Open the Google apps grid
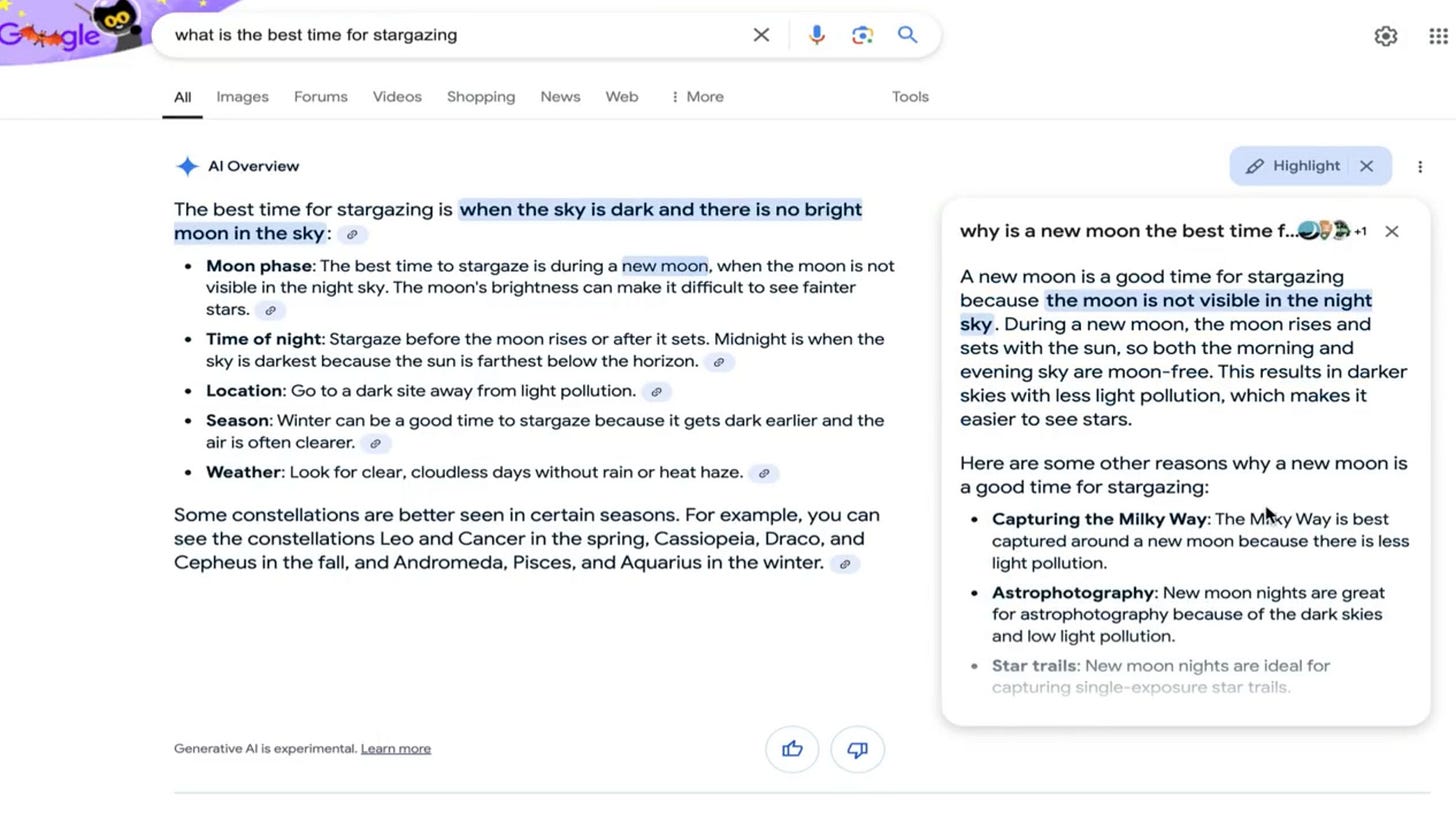1456x820 pixels. pos(1438,36)
